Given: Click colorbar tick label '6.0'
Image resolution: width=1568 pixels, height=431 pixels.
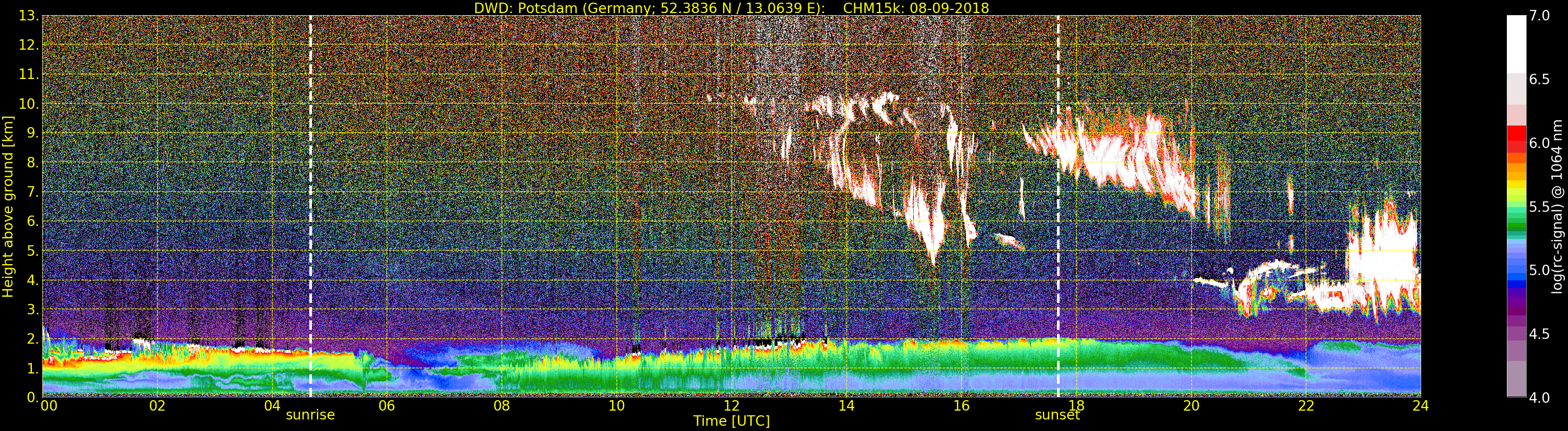Looking at the screenshot, I should pyautogui.click(x=1539, y=143).
